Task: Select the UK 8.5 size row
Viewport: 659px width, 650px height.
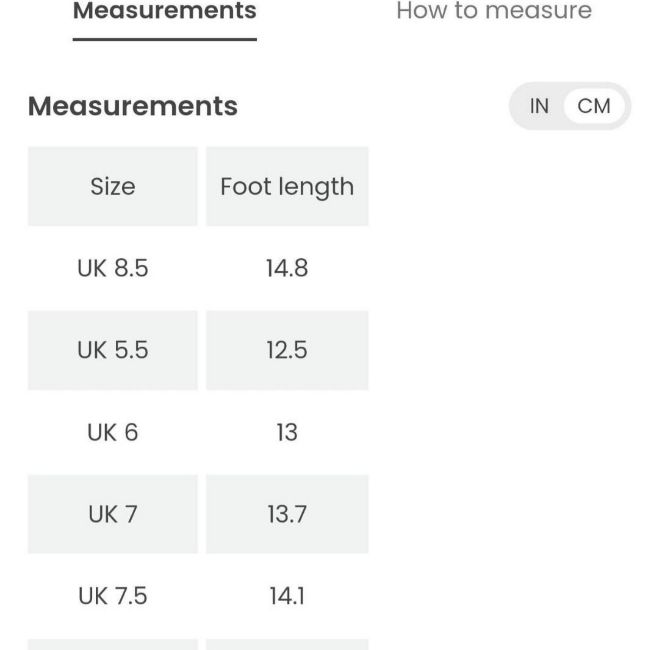Action: tap(198, 268)
